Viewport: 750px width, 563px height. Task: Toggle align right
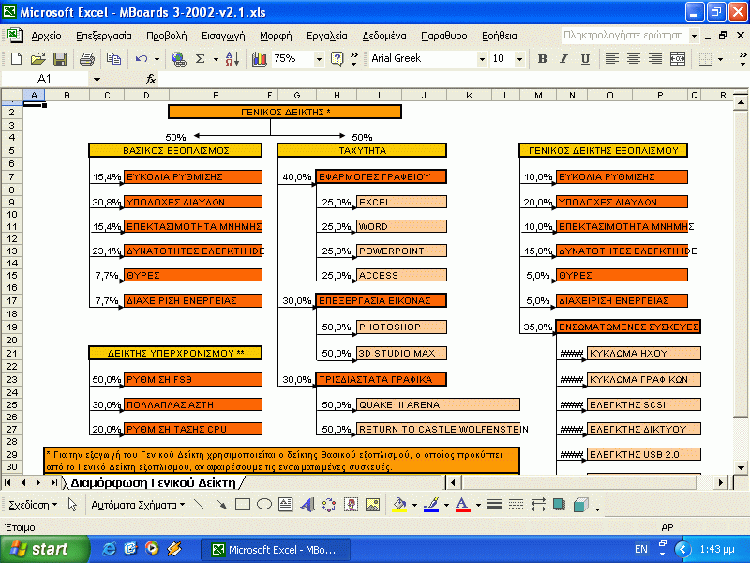(655, 59)
